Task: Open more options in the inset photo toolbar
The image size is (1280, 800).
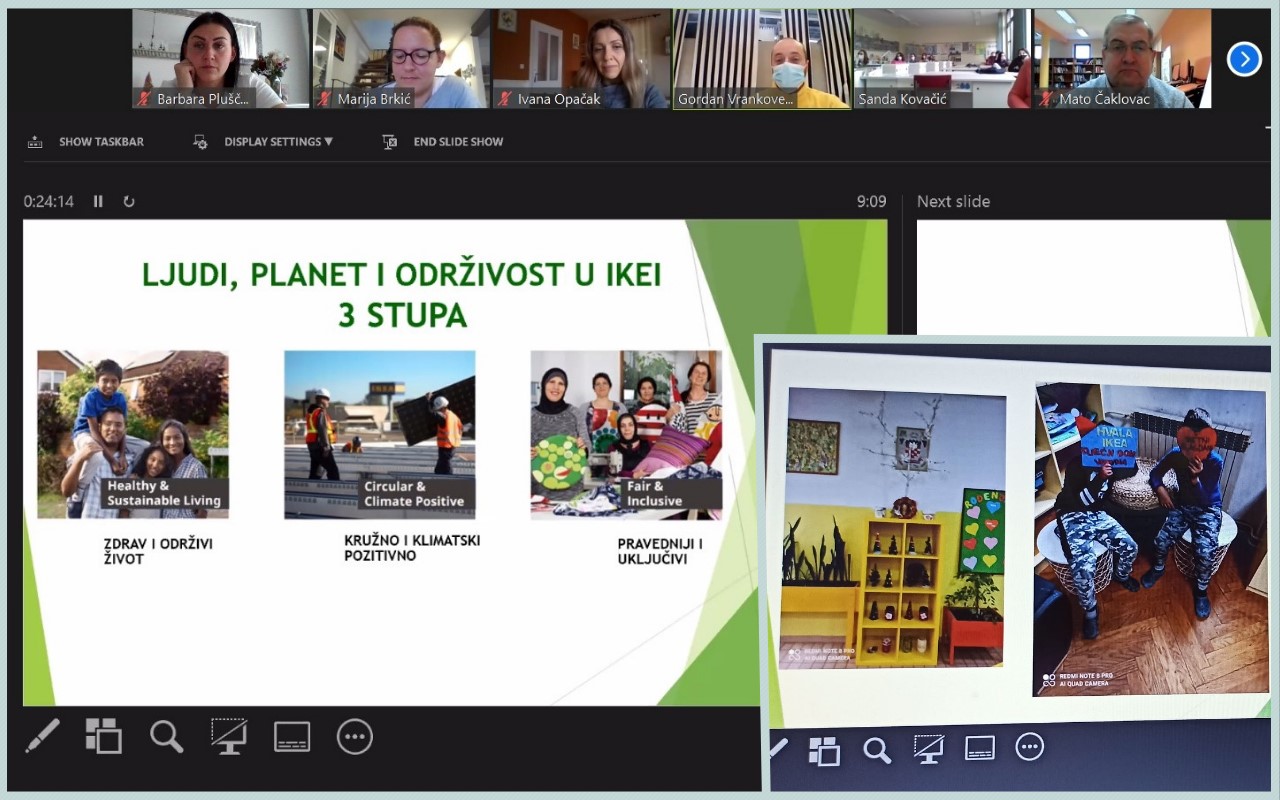Action: pos(1030,746)
